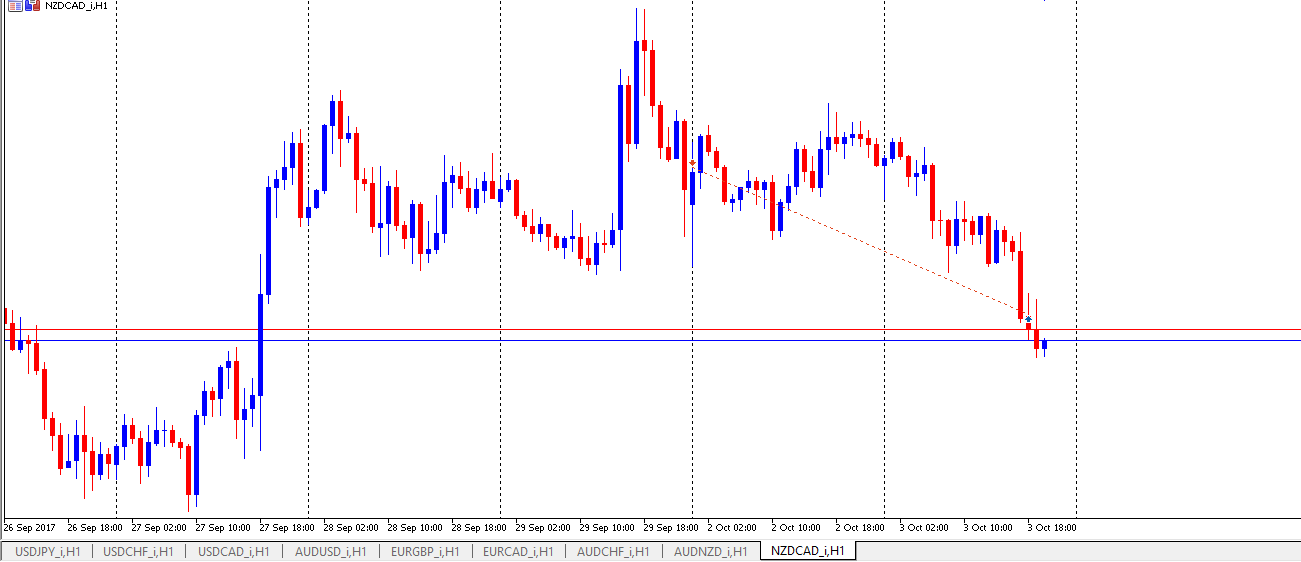Click the 3 Oct 10:00 time label
The height and width of the screenshot is (562, 1301).
tap(989, 526)
